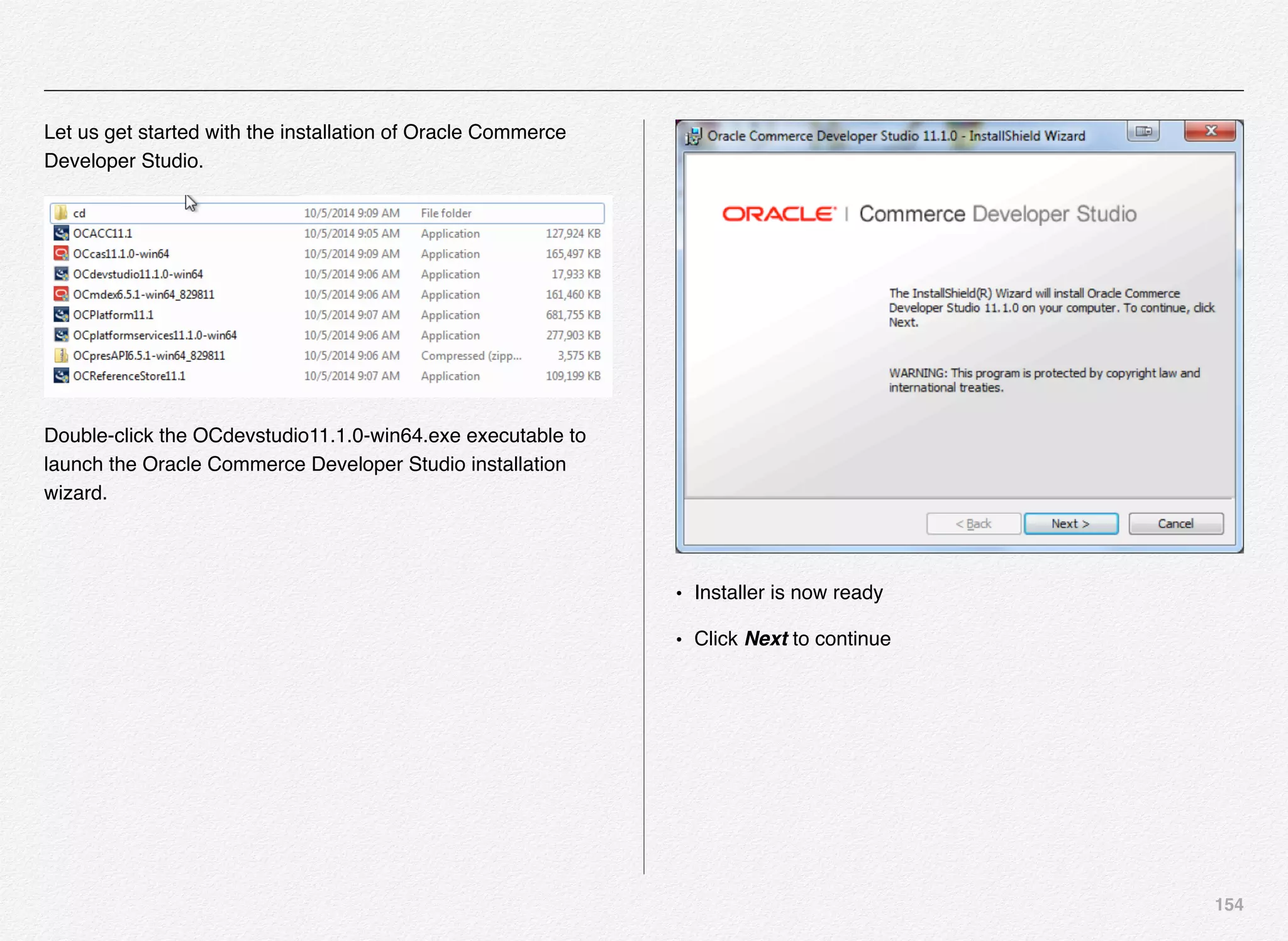Select the file name OCPlatform11.1
1288x941 pixels.
(113, 315)
